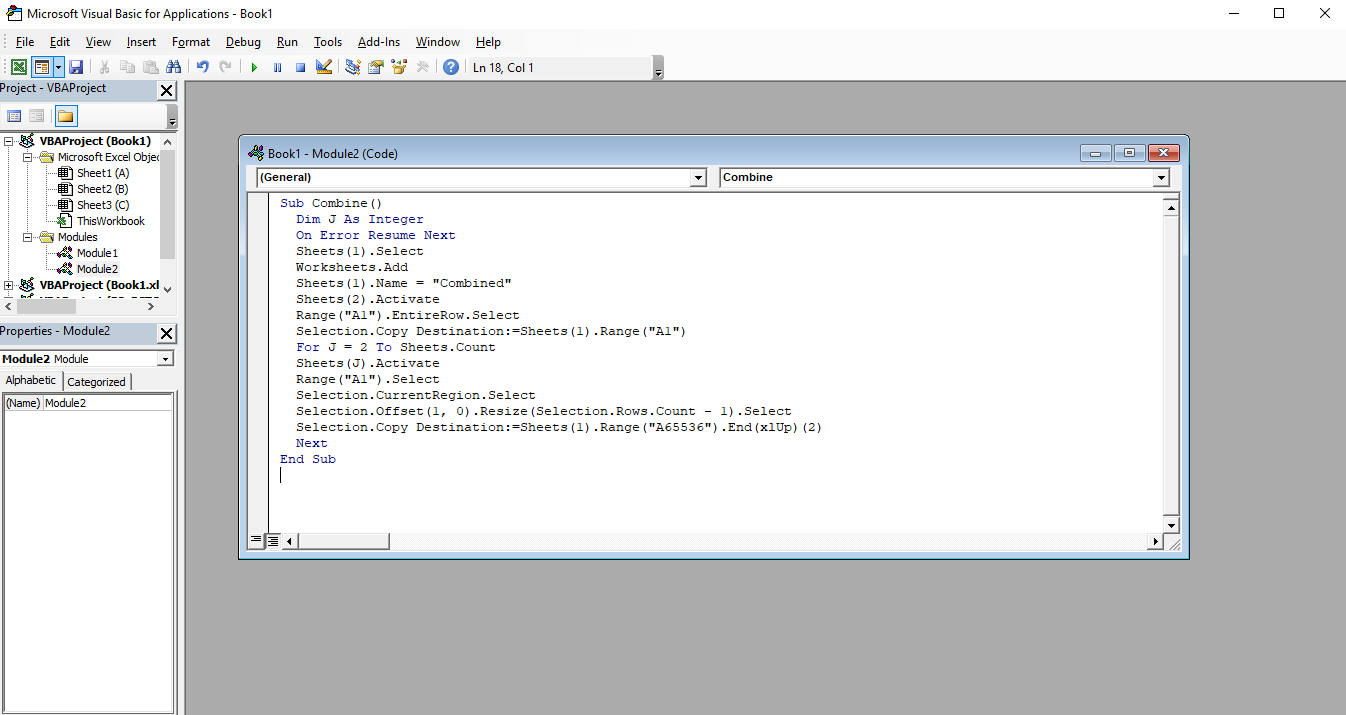Click the Save Book1 floppy disk icon
The height and width of the screenshot is (715, 1346).
76,67
